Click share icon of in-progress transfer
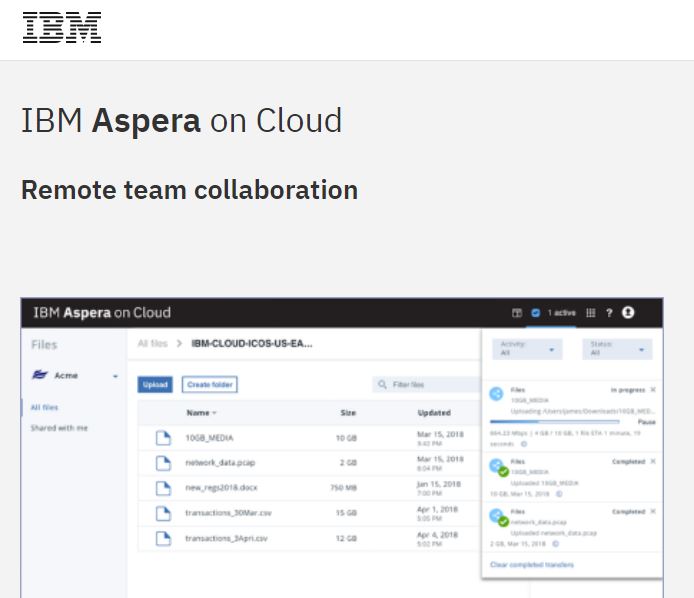This screenshot has width=694, height=598. pyautogui.click(x=496, y=394)
